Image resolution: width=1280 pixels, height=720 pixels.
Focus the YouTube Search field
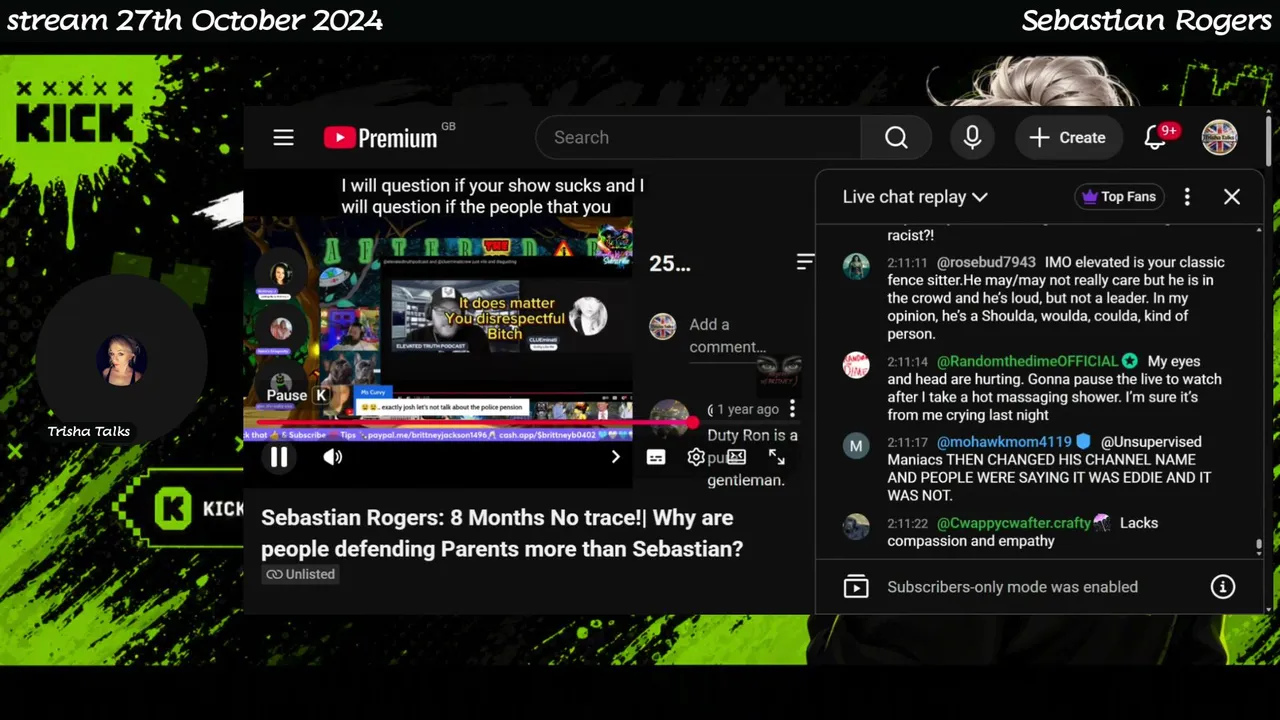(x=698, y=138)
